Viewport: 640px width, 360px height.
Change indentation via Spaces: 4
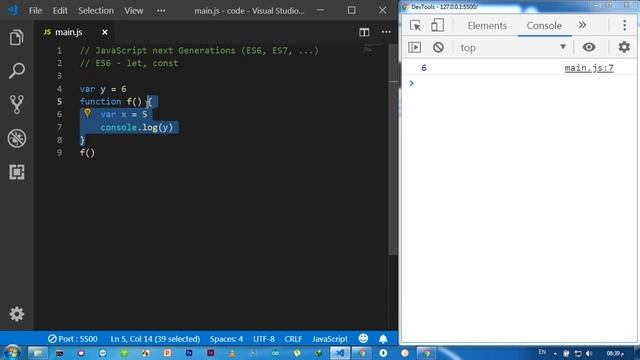point(226,339)
